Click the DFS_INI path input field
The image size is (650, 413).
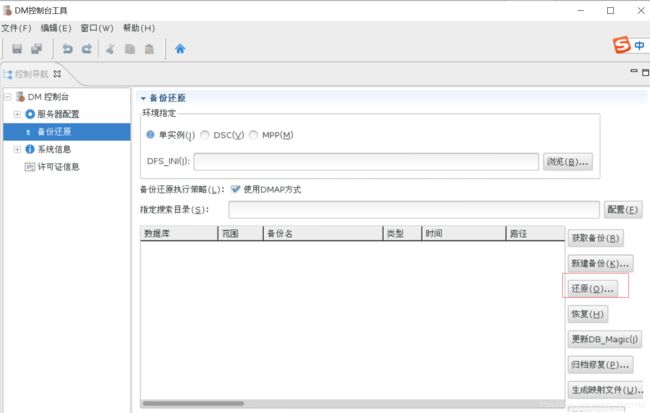(x=366, y=162)
